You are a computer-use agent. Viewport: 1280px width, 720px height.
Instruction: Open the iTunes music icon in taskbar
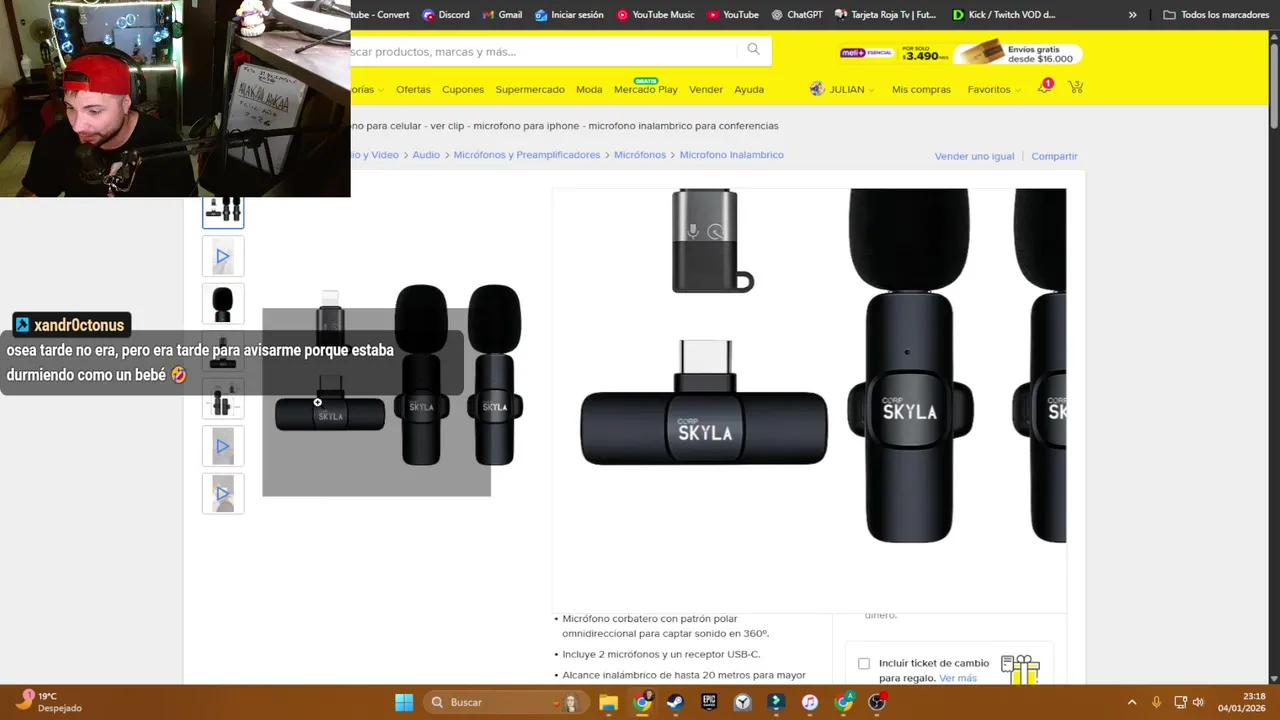click(810, 702)
